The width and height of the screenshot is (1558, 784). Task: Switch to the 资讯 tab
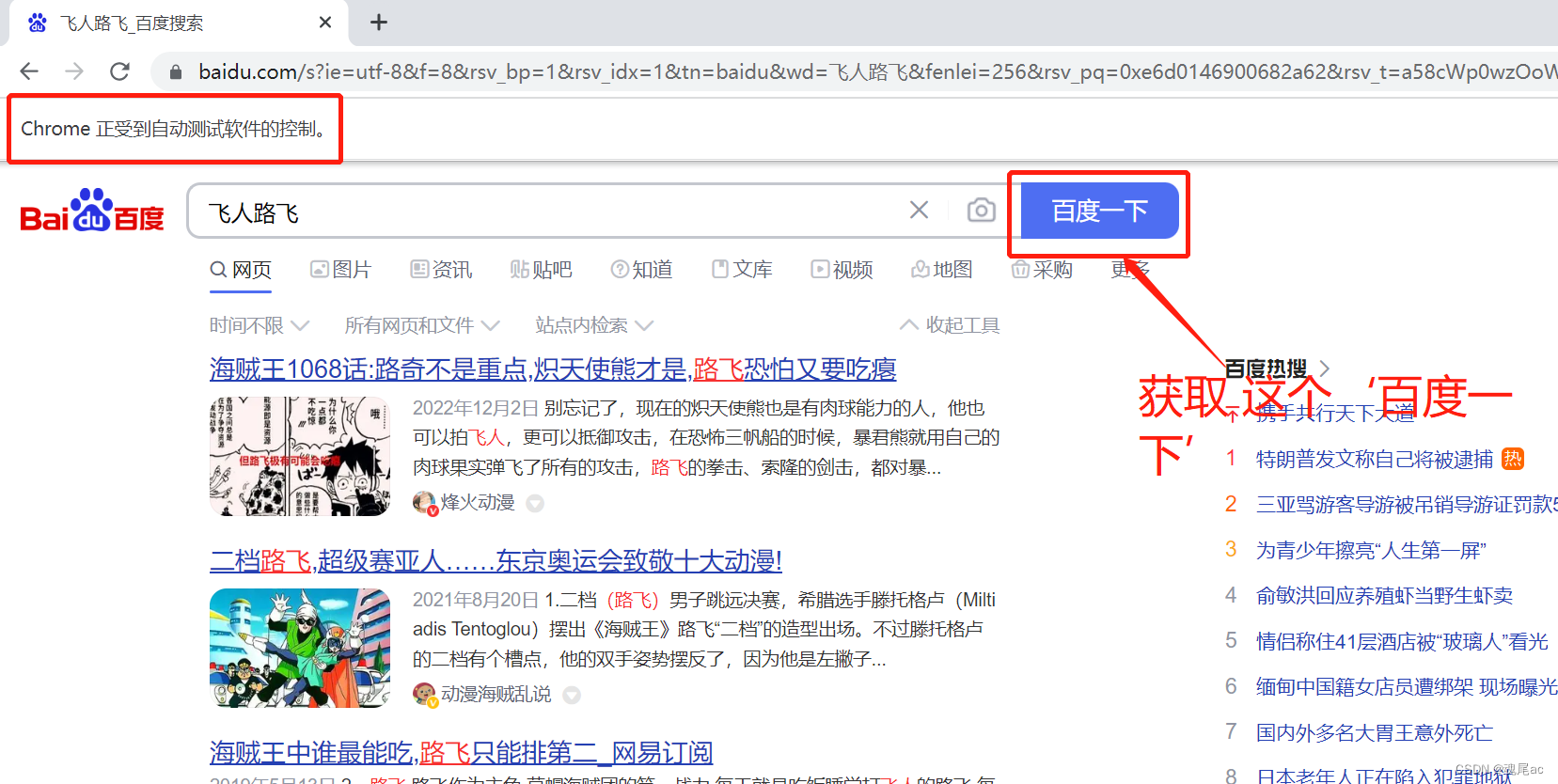tap(441, 270)
